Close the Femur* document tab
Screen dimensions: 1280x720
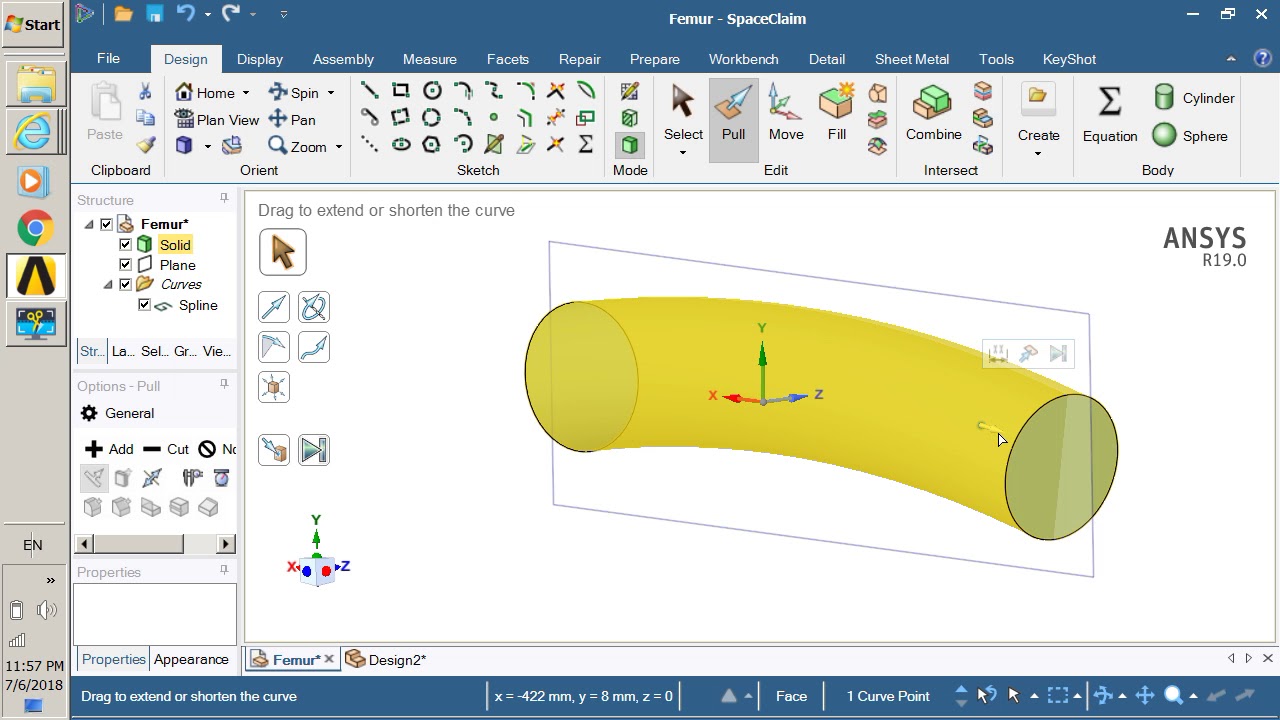pyautogui.click(x=329, y=660)
